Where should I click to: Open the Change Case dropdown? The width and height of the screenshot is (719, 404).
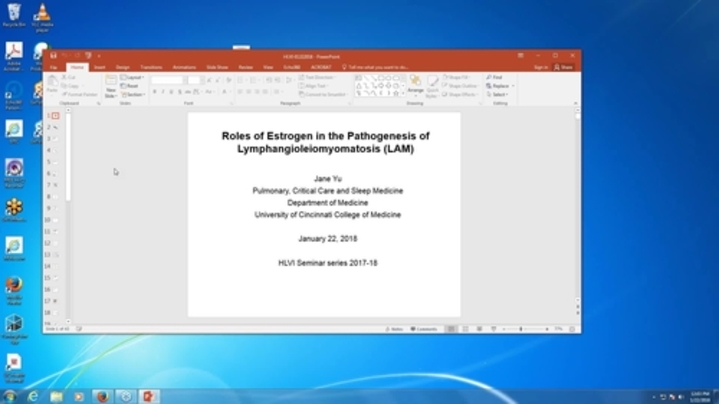click(x=210, y=92)
